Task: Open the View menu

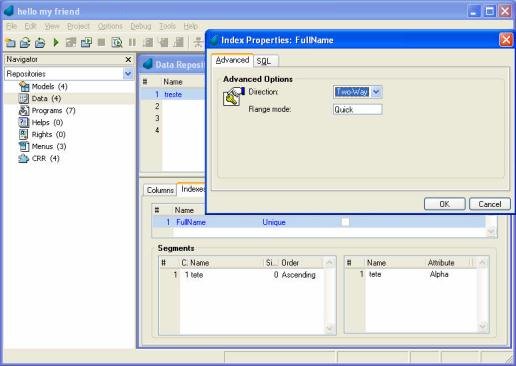Action: click(52, 26)
